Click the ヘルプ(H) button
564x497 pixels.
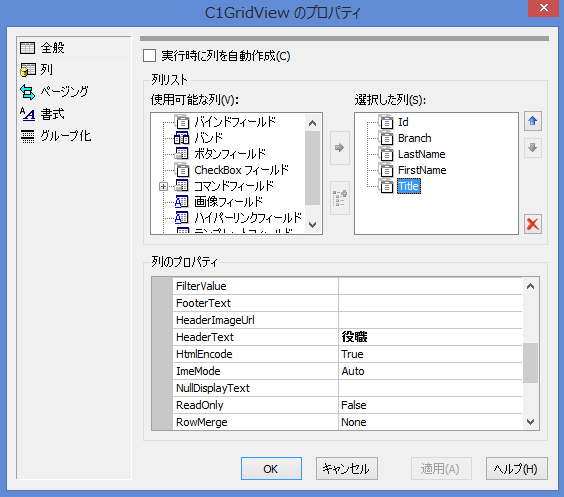point(517,469)
